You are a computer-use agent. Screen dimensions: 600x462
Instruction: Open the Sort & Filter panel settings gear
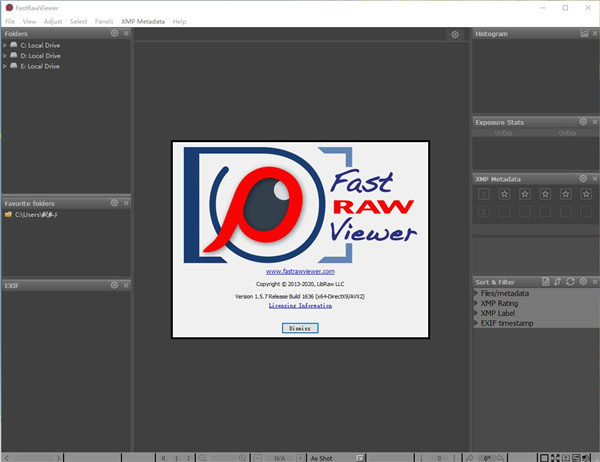point(582,282)
